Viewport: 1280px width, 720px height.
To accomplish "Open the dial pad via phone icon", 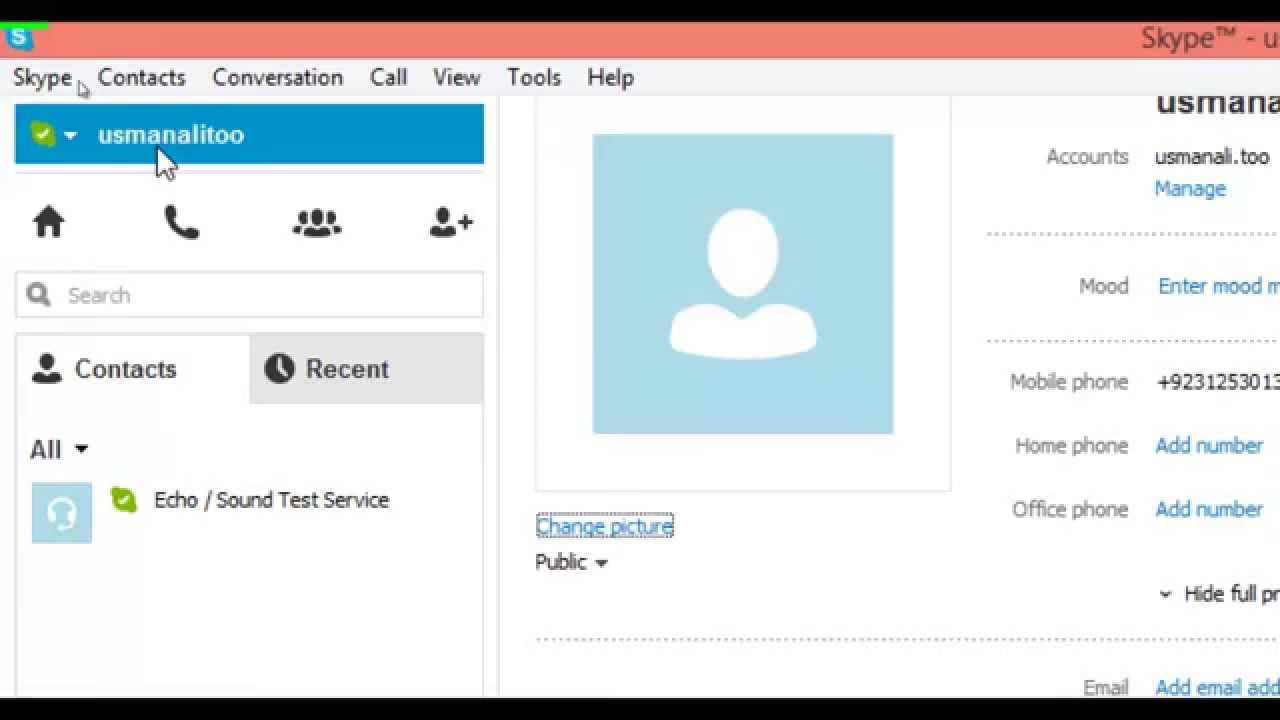I will [x=182, y=222].
